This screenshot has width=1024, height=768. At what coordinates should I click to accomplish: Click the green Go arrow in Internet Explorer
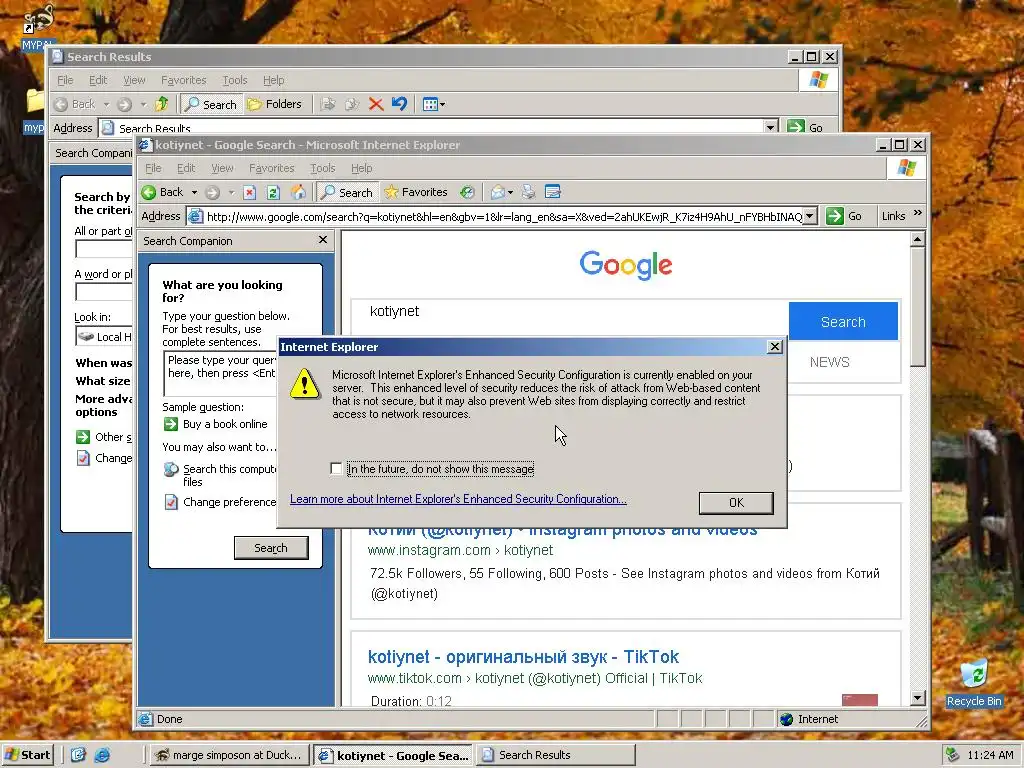835,216
